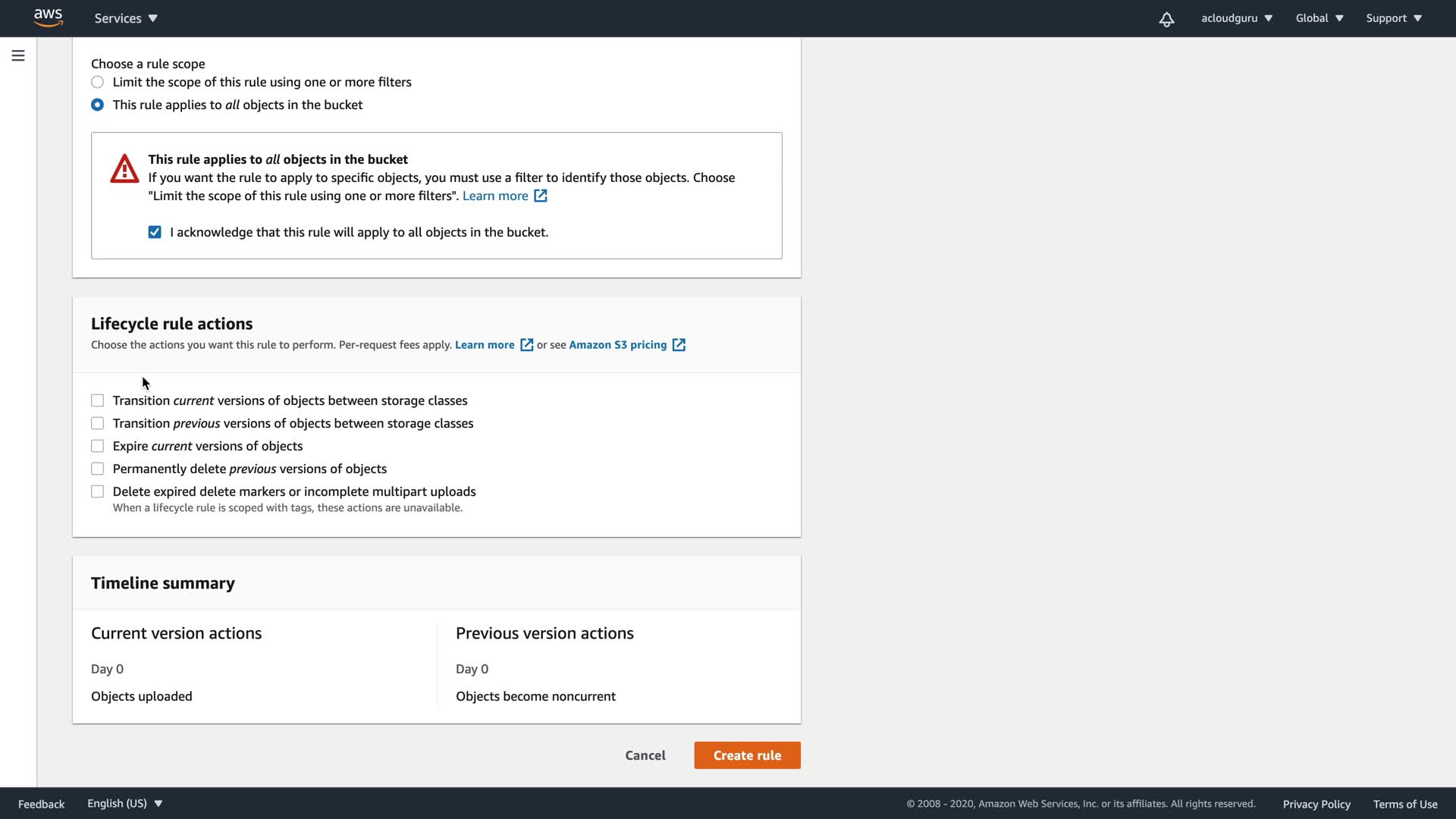Image resolution: width=1456 pixels, height=819 pixels.
Task: Select Limit the scope using filters radio
Action: (98, 82)
